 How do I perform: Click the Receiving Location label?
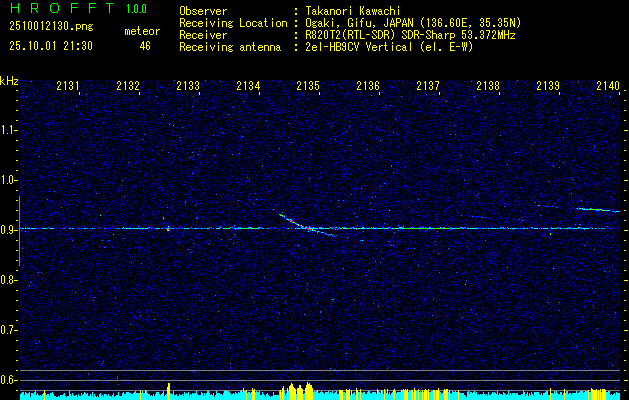(233, 23)
